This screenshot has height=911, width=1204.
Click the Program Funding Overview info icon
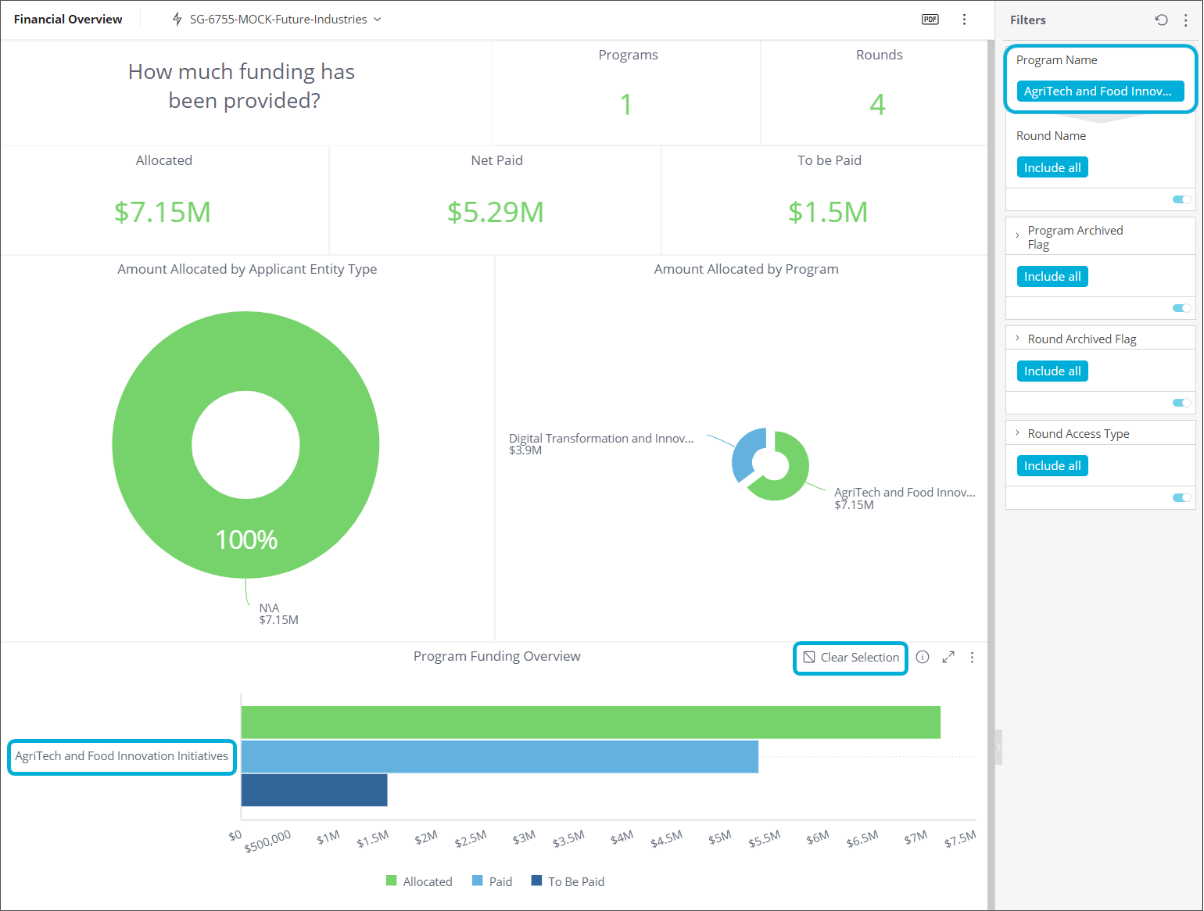tap(922, 657)
